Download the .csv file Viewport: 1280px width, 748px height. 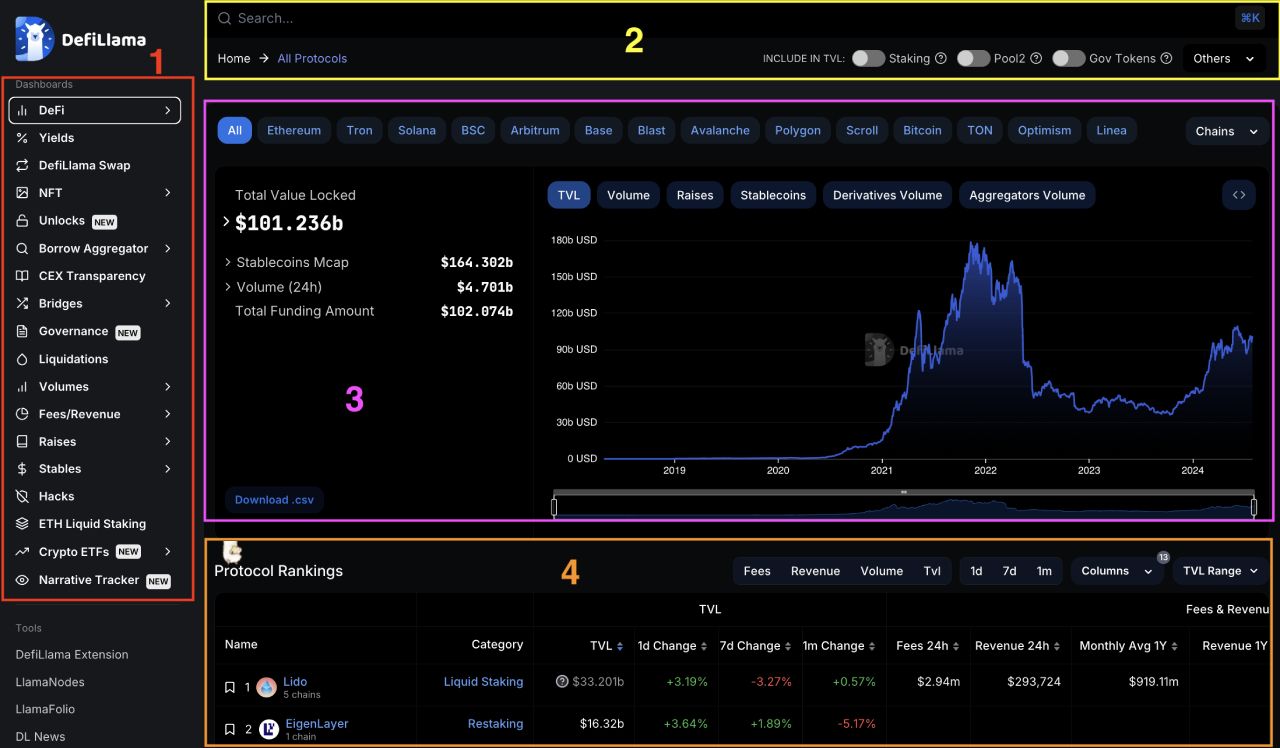click(274, 499)
